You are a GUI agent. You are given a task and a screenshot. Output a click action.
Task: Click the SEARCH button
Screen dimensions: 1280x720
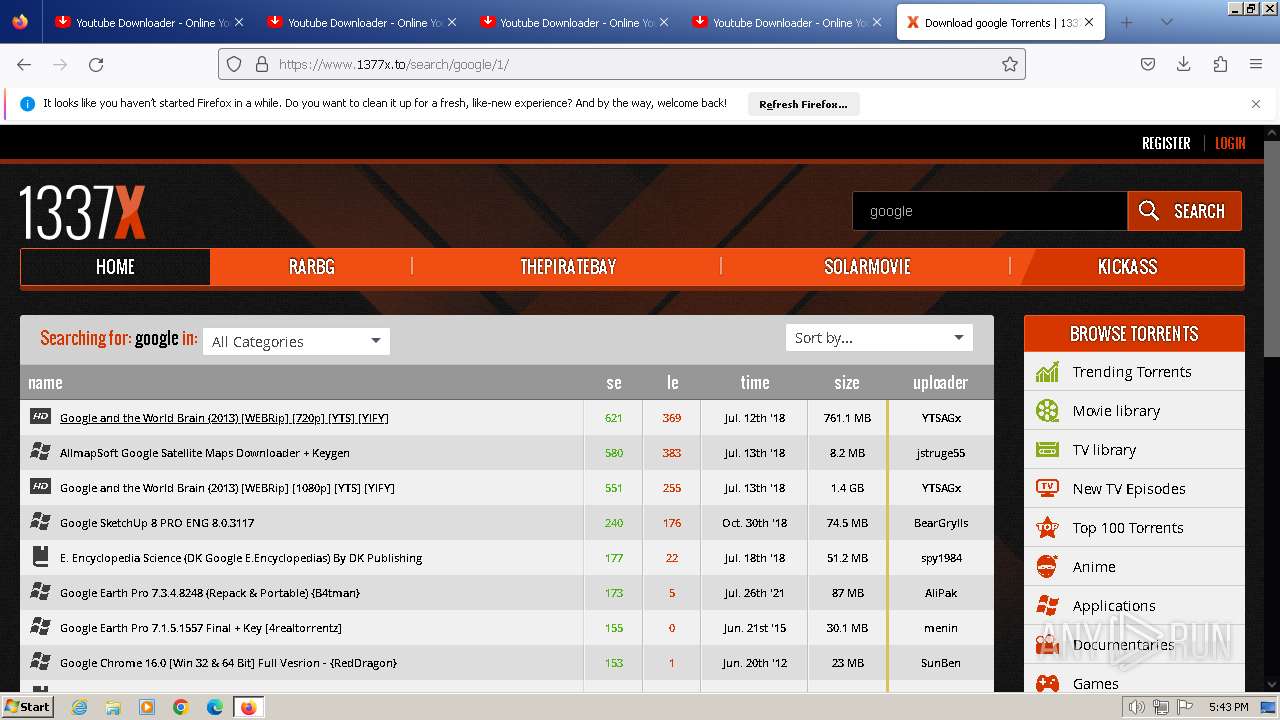(x=1184, y=211)
